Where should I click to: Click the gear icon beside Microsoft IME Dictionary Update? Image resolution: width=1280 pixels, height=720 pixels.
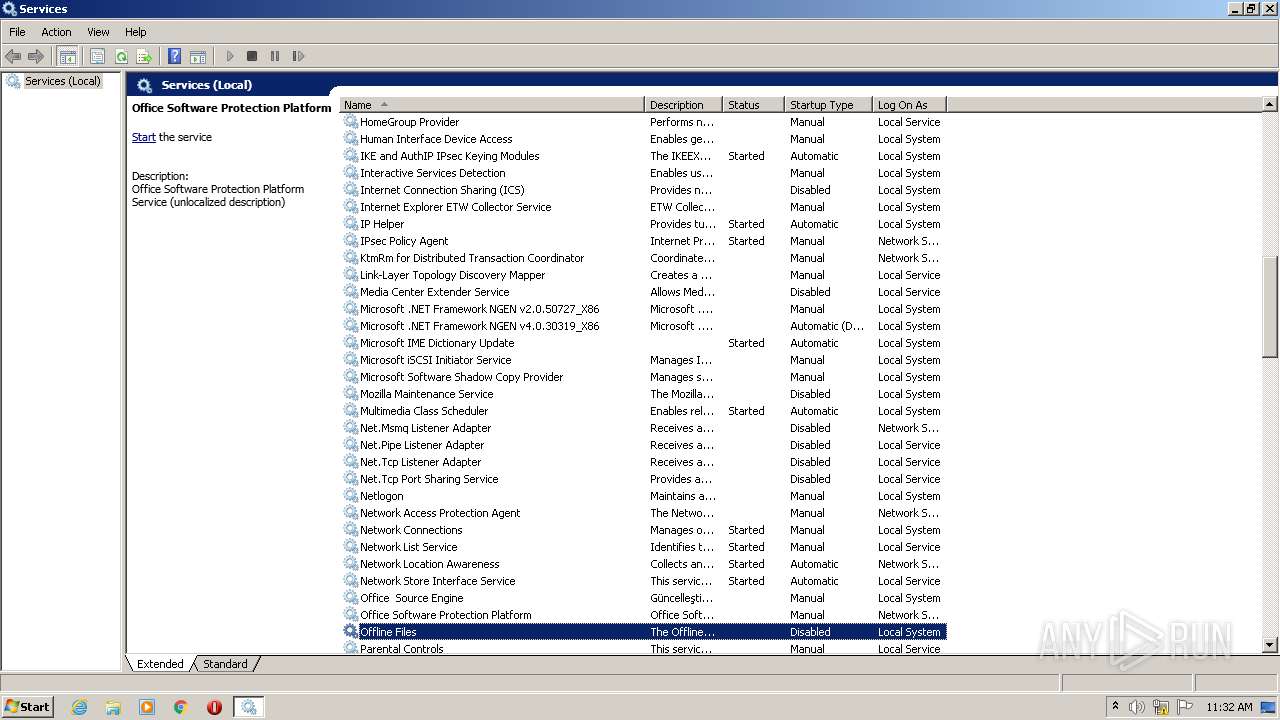click(351, 343)
